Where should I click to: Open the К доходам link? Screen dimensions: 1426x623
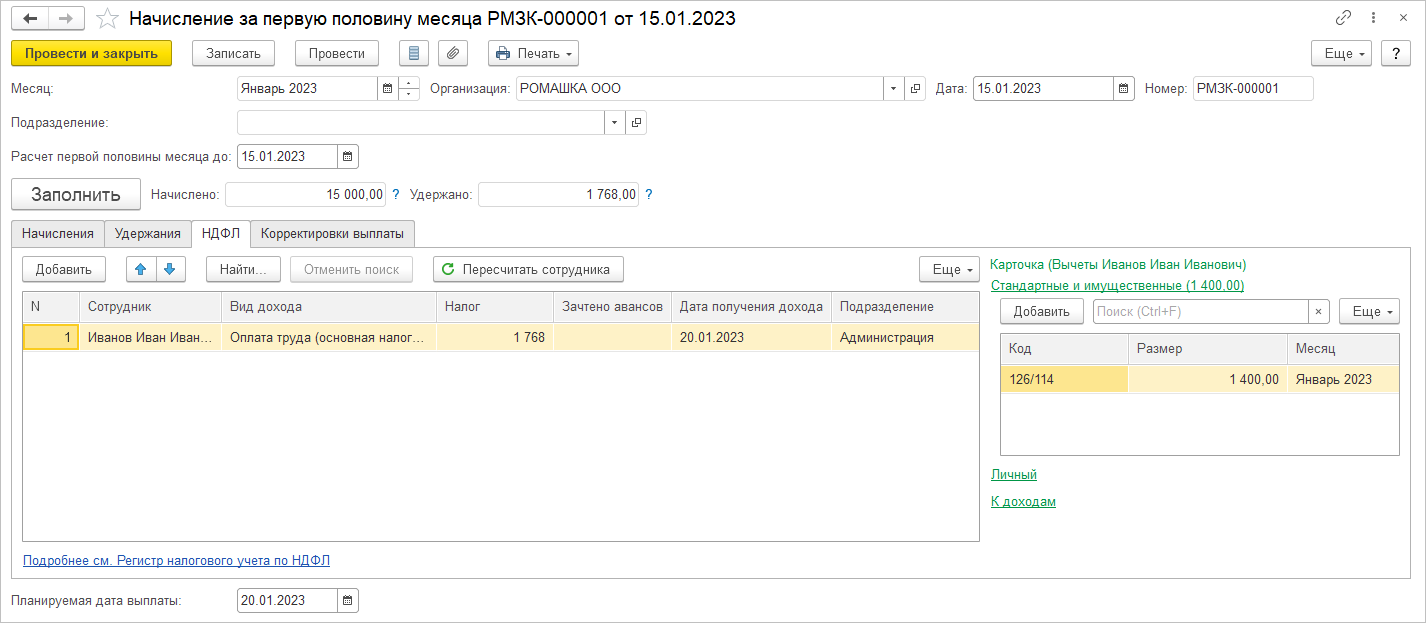tap(1023, 501)
